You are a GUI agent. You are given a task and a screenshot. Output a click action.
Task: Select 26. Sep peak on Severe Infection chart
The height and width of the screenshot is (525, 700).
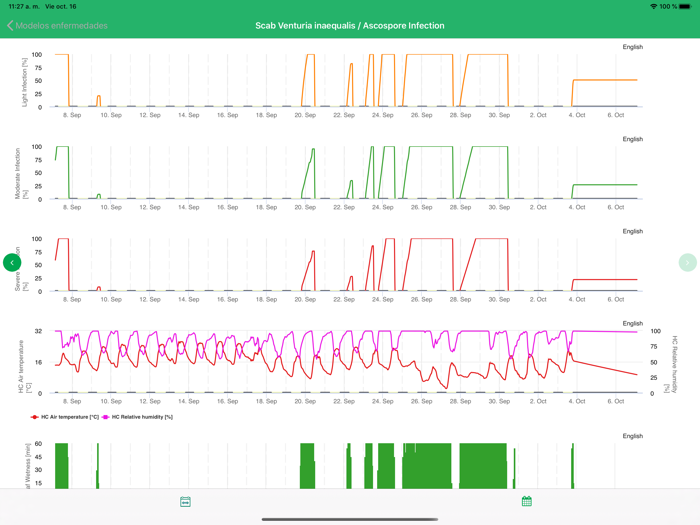point(430,239)
